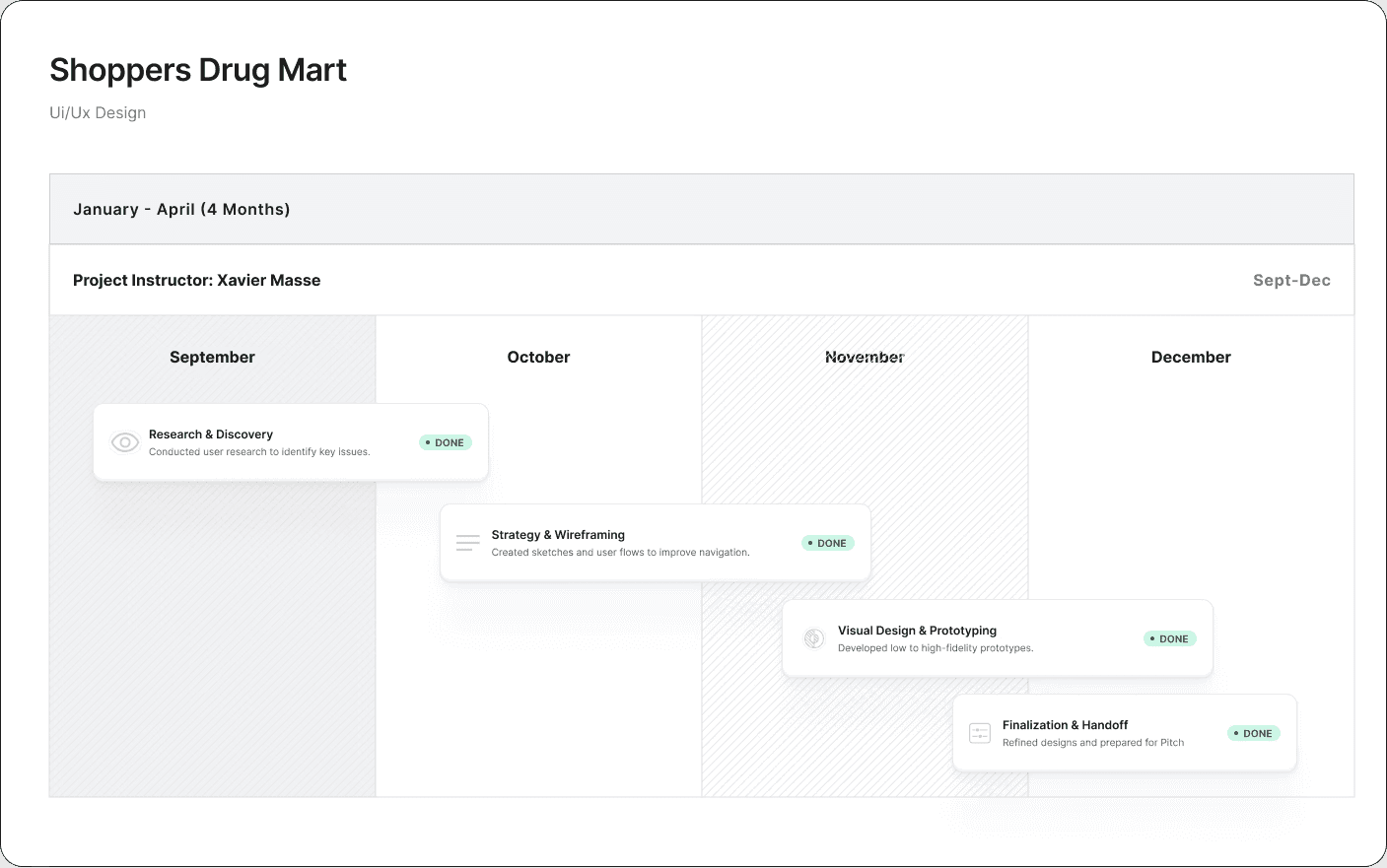Toggle the DONE badge on Finalization & Handoff
Image resolution: width=1387 pixels, height=868 pixels.
tap(1253, 733)
